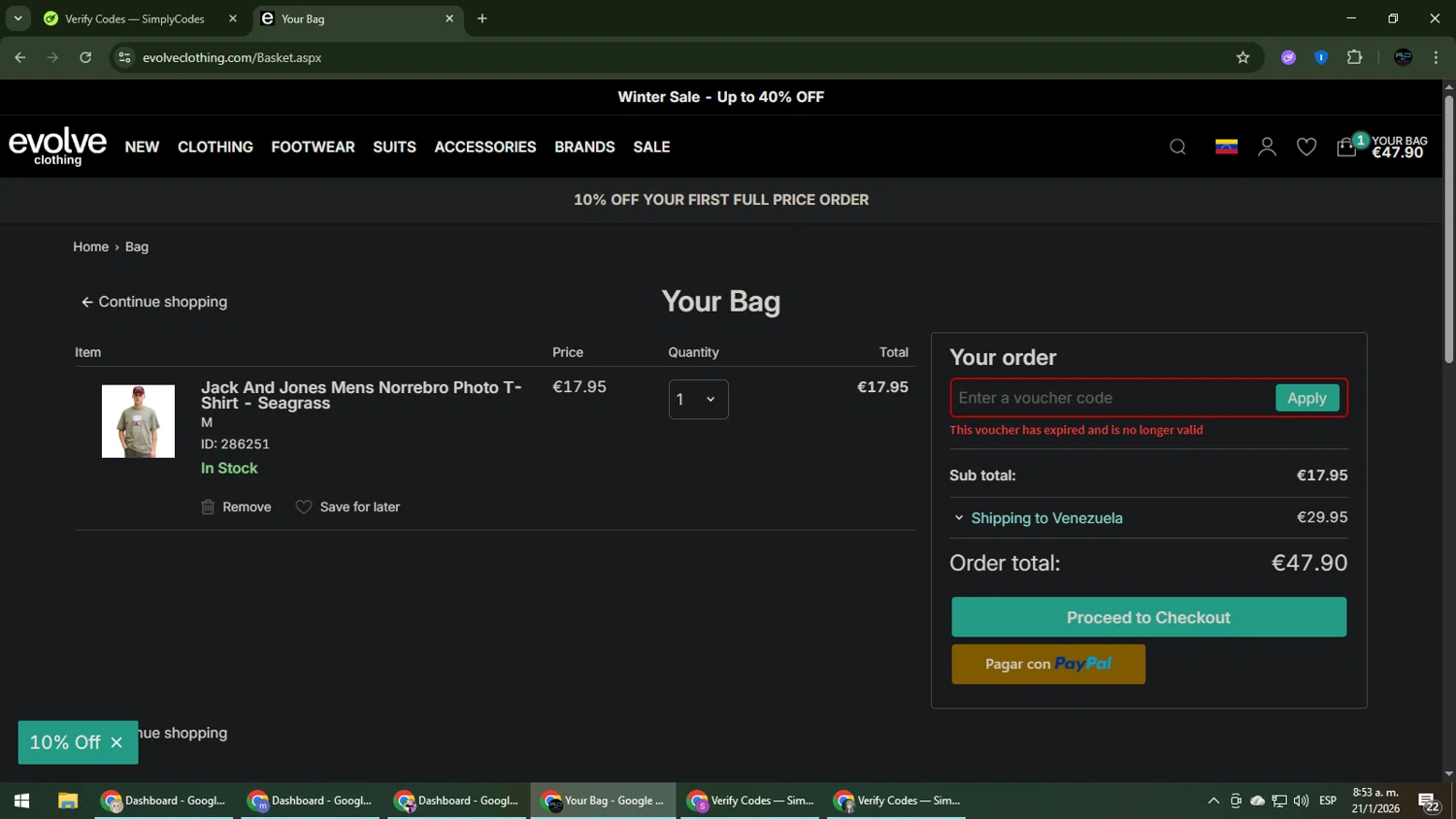Click the page vertical scrollbar
Viewport: 1456px width, 819px height.
point(1448,228)
